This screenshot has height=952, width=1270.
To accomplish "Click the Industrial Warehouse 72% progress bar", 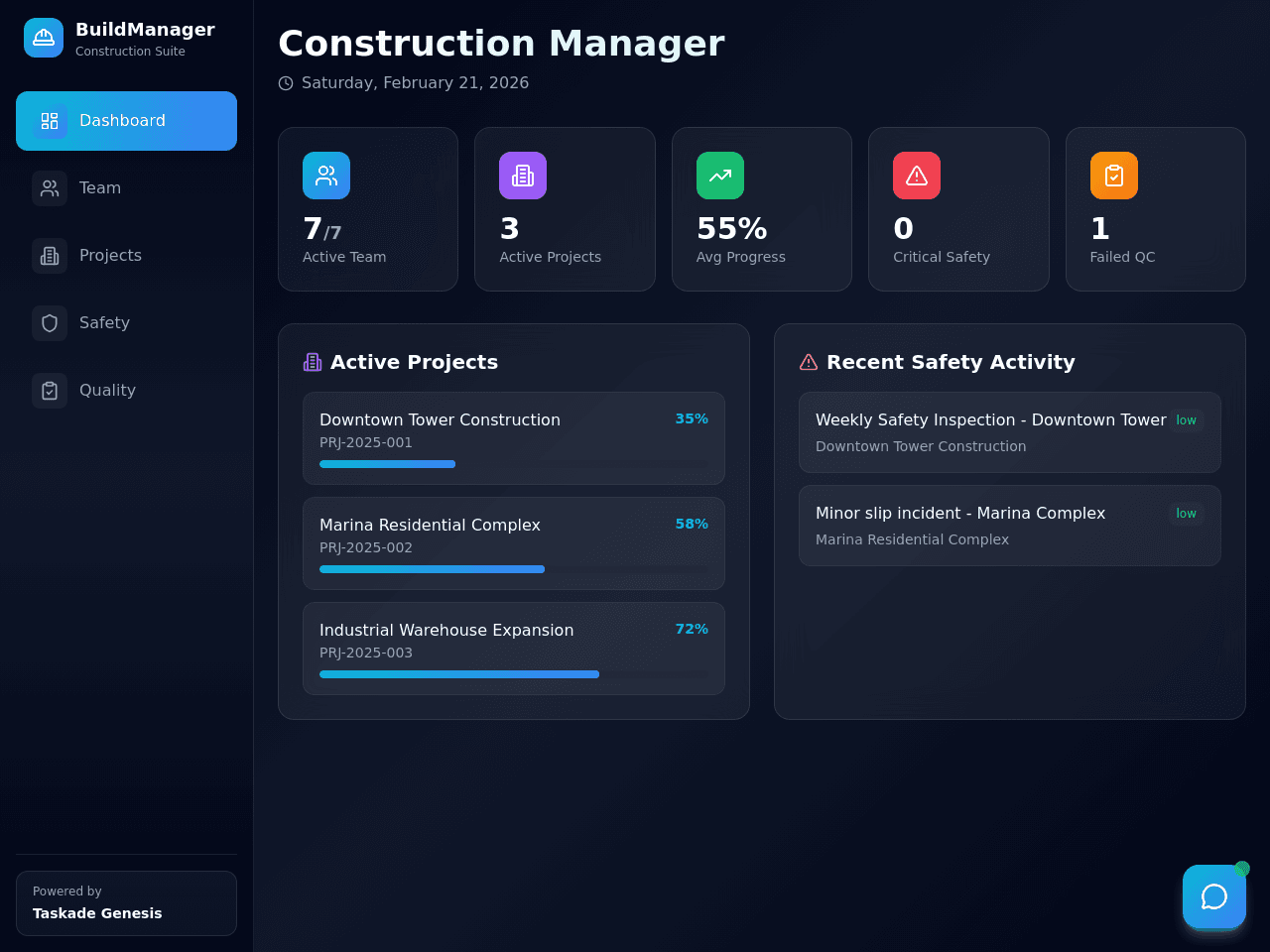I will 514,674.
